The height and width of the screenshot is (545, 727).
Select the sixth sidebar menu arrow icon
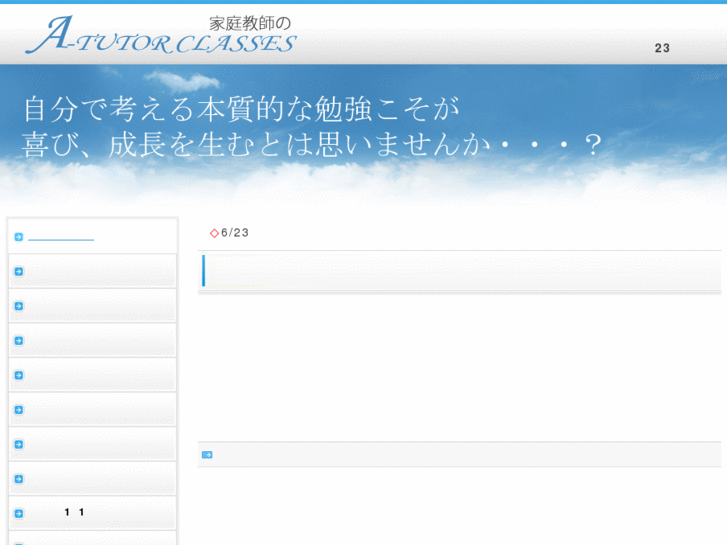coord(19,410)
